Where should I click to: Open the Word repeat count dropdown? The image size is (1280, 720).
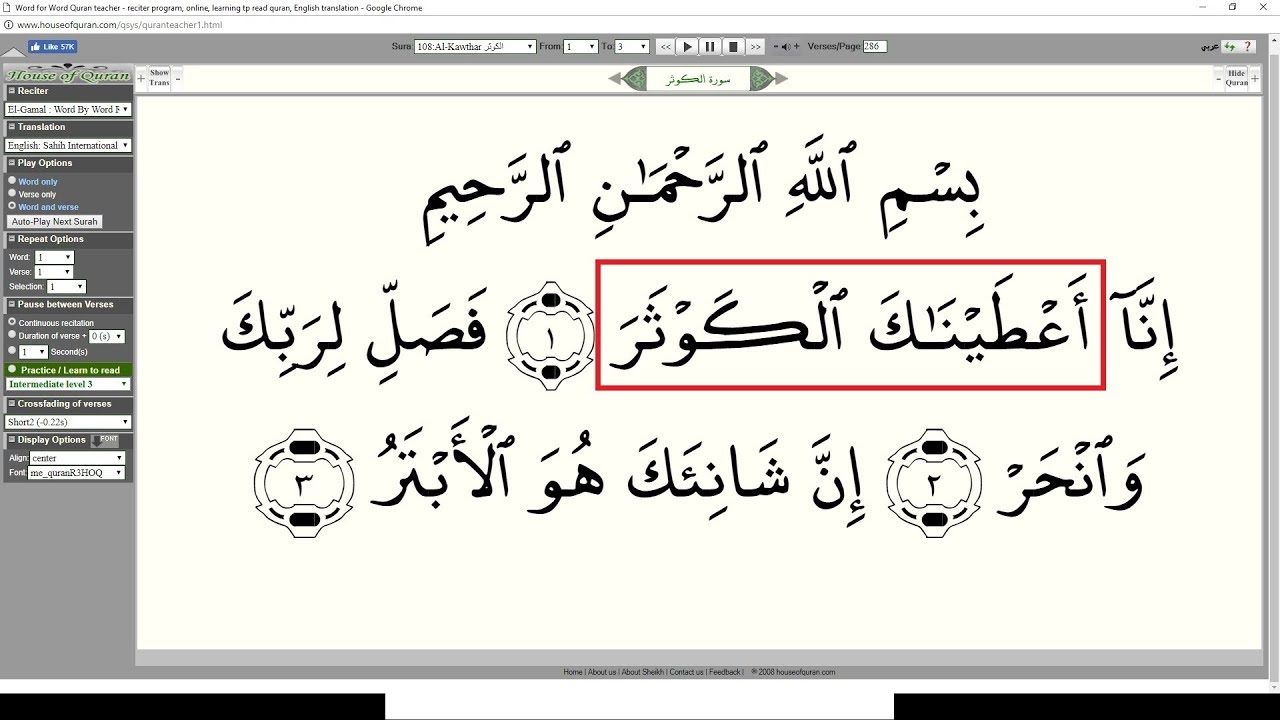coord(54,257)
